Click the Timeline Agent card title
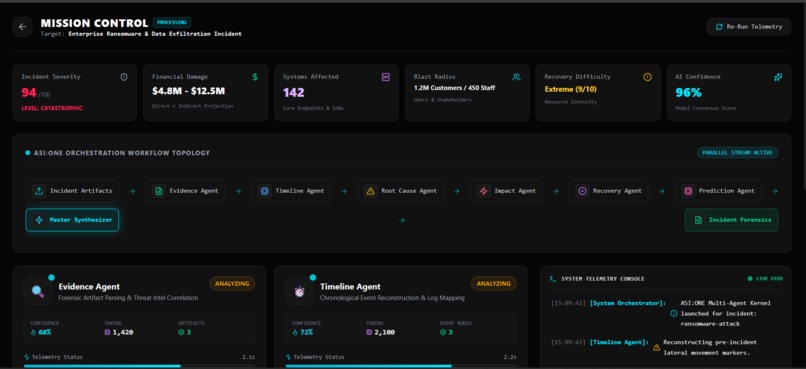This screenshot has height=369, width=806. click(x=351, y=287)
